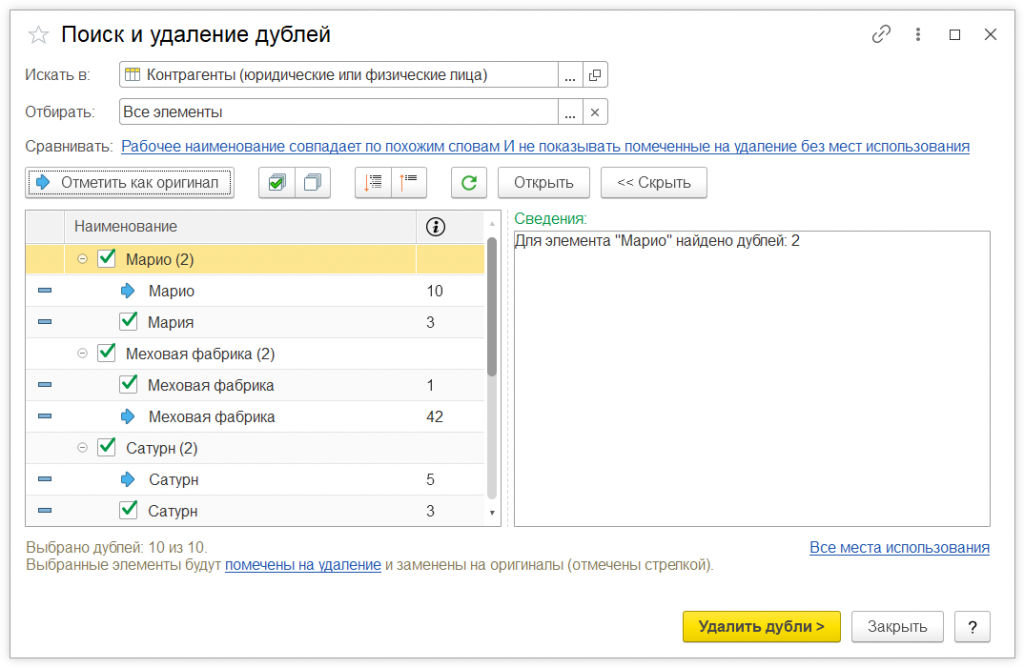
Task: Click the uncheck all duplicates icon
Action: tap(313, 183)
